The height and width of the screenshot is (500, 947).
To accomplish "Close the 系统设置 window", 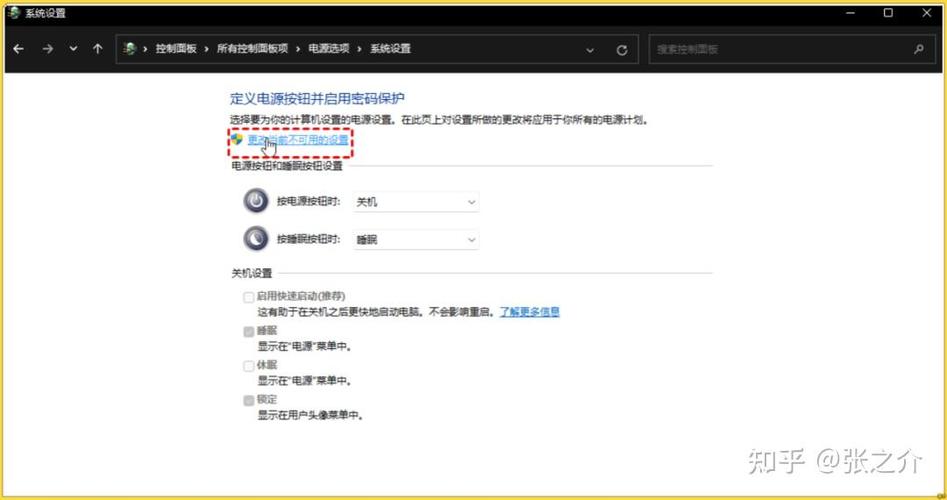I will tap(926, 13).
